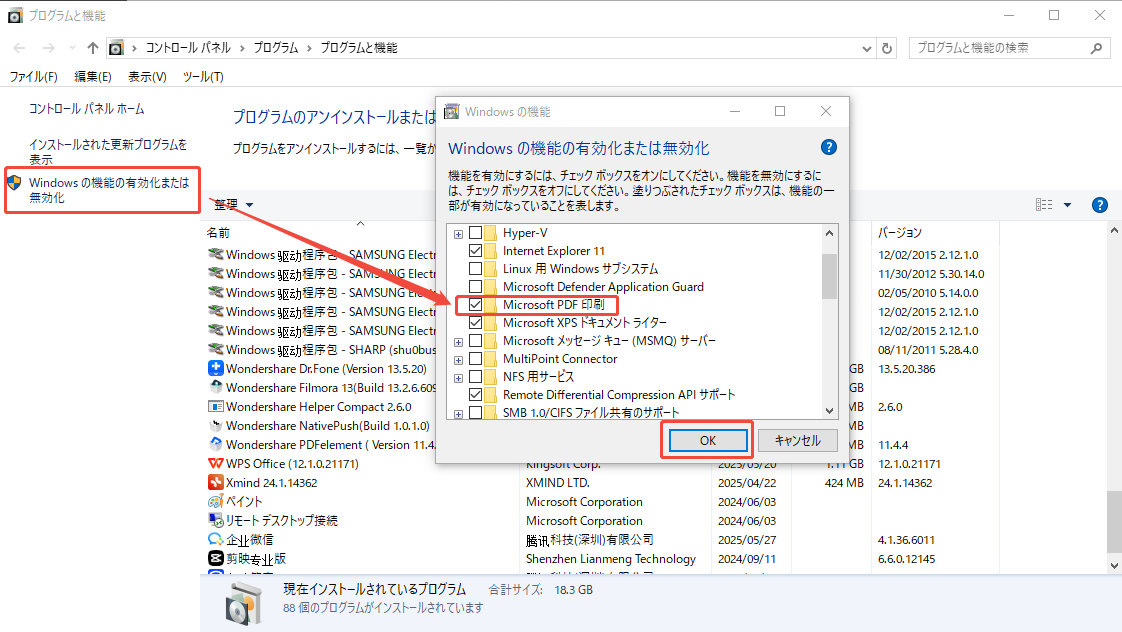Select WPS Office program icon

[x=215, y=463]
